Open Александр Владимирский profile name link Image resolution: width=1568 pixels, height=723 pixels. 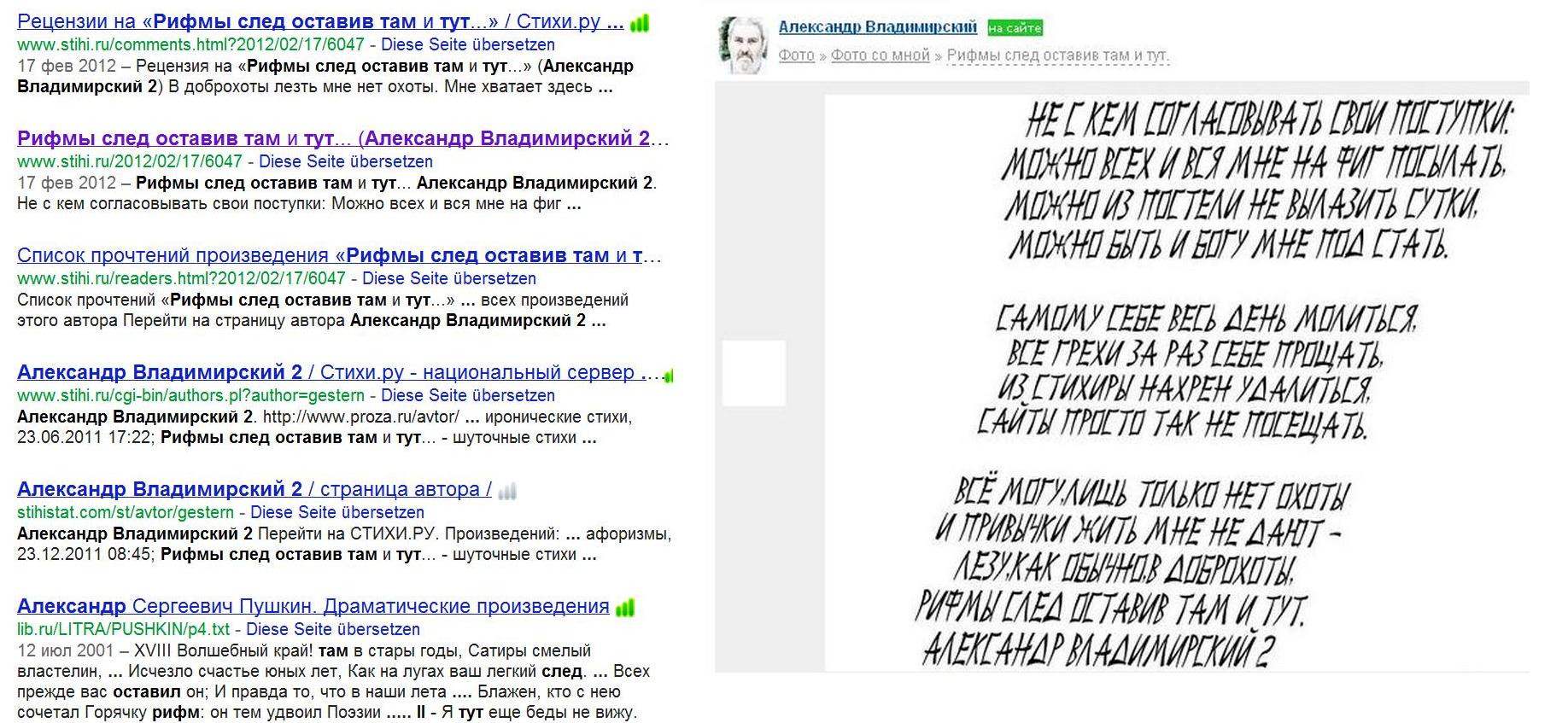point(877,27)
